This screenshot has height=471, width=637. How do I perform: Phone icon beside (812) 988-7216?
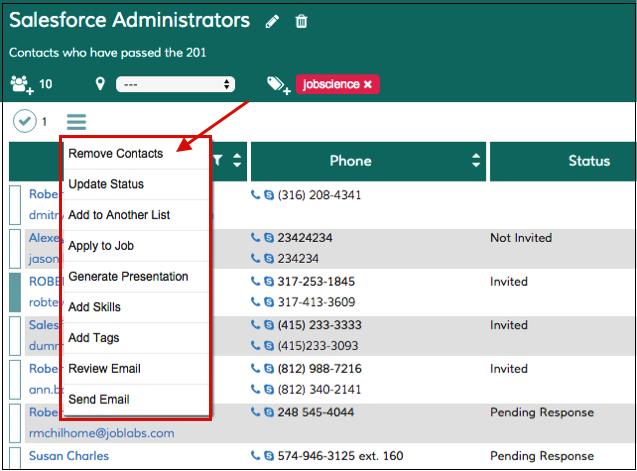[x=255, y=369]
